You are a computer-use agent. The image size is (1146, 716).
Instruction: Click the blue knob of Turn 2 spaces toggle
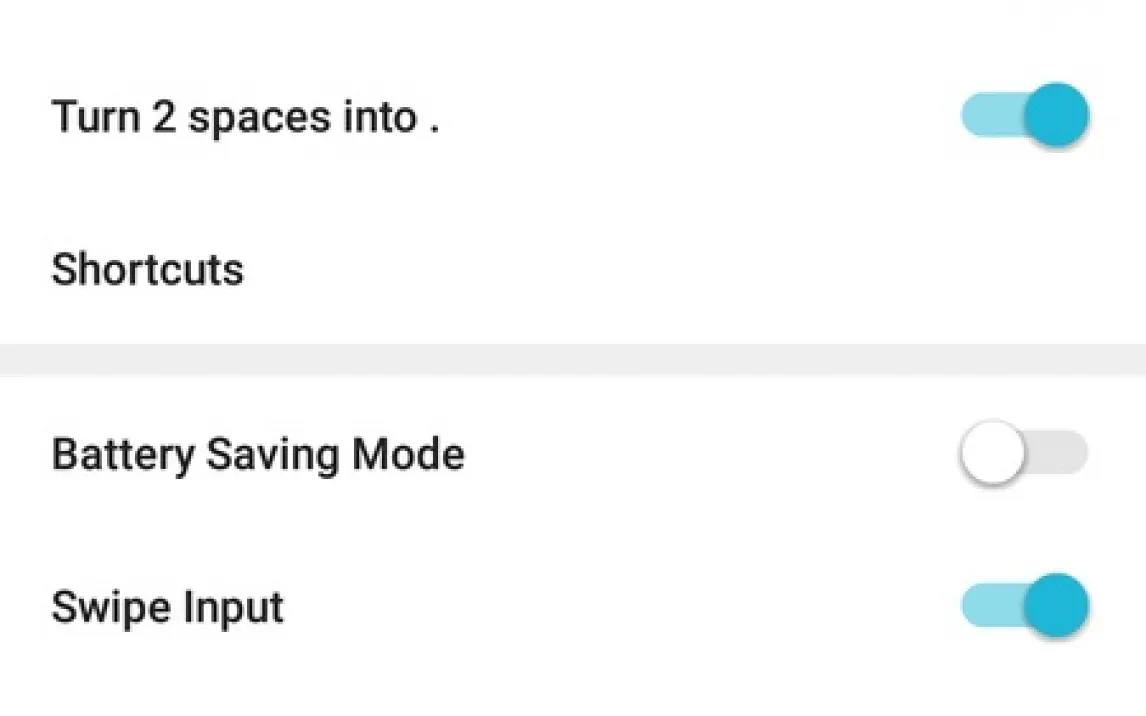click(1055, 116)
